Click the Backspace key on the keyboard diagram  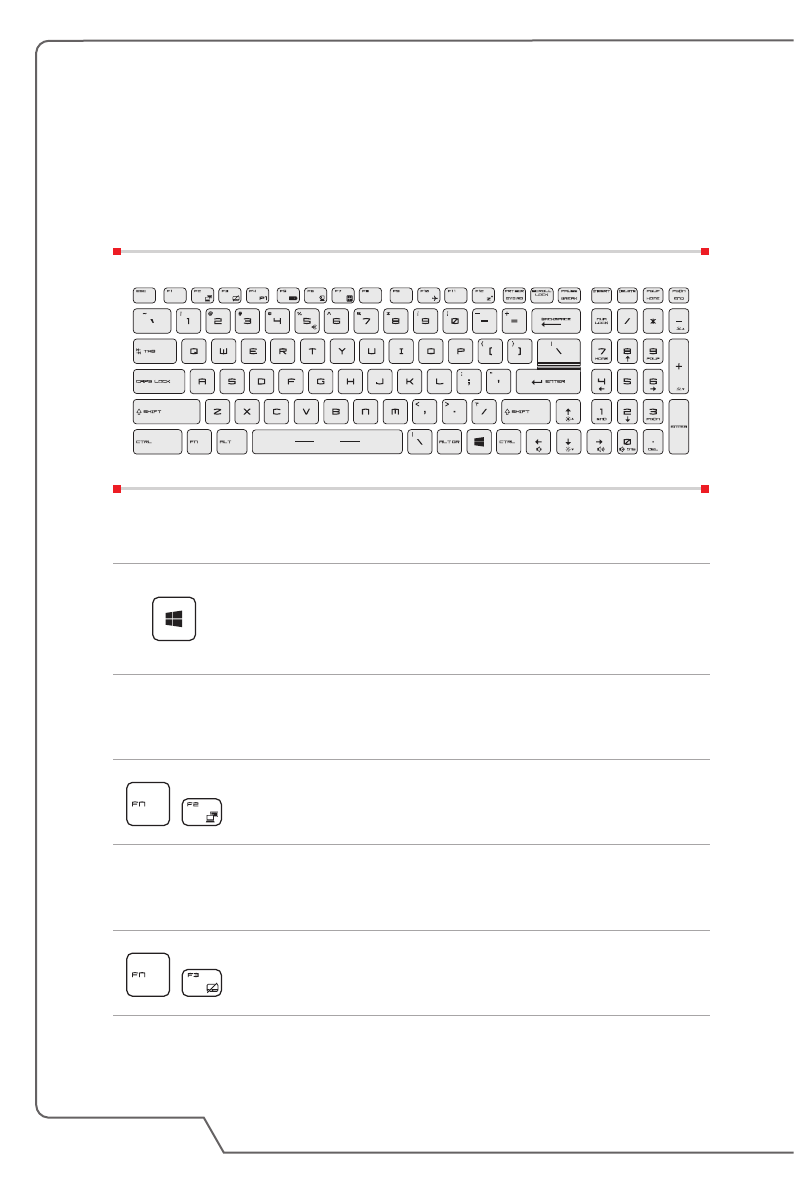(x=557, y=321)
